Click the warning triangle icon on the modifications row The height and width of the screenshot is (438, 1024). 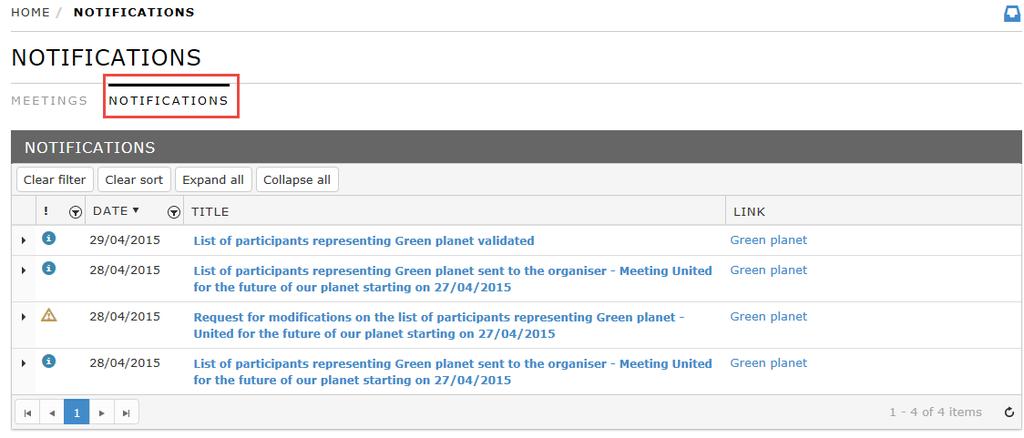(49, 315)
